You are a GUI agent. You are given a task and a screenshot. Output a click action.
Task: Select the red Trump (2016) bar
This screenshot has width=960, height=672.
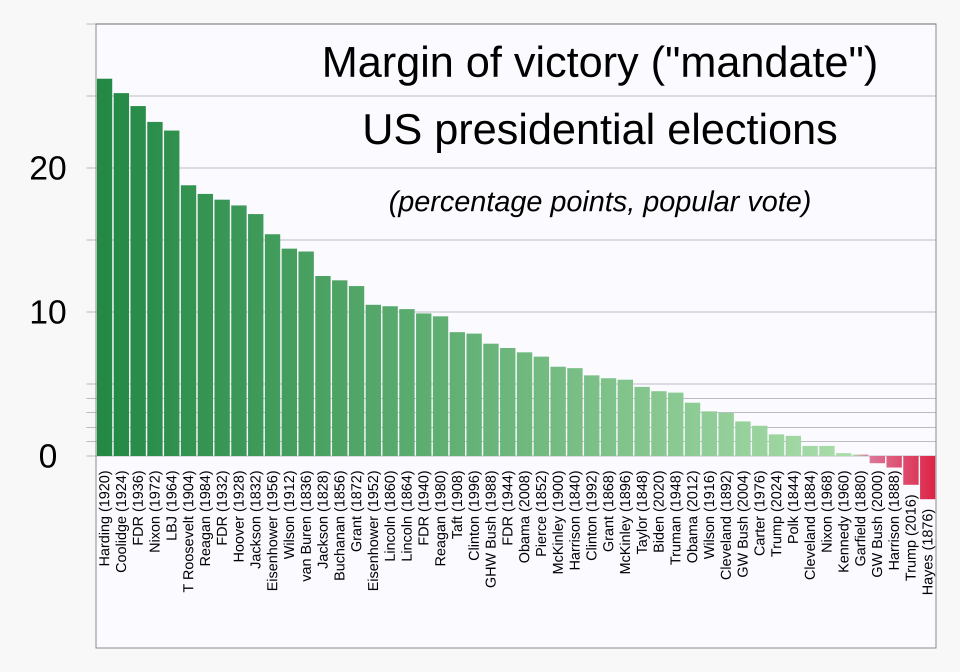(x=911, y=470)
